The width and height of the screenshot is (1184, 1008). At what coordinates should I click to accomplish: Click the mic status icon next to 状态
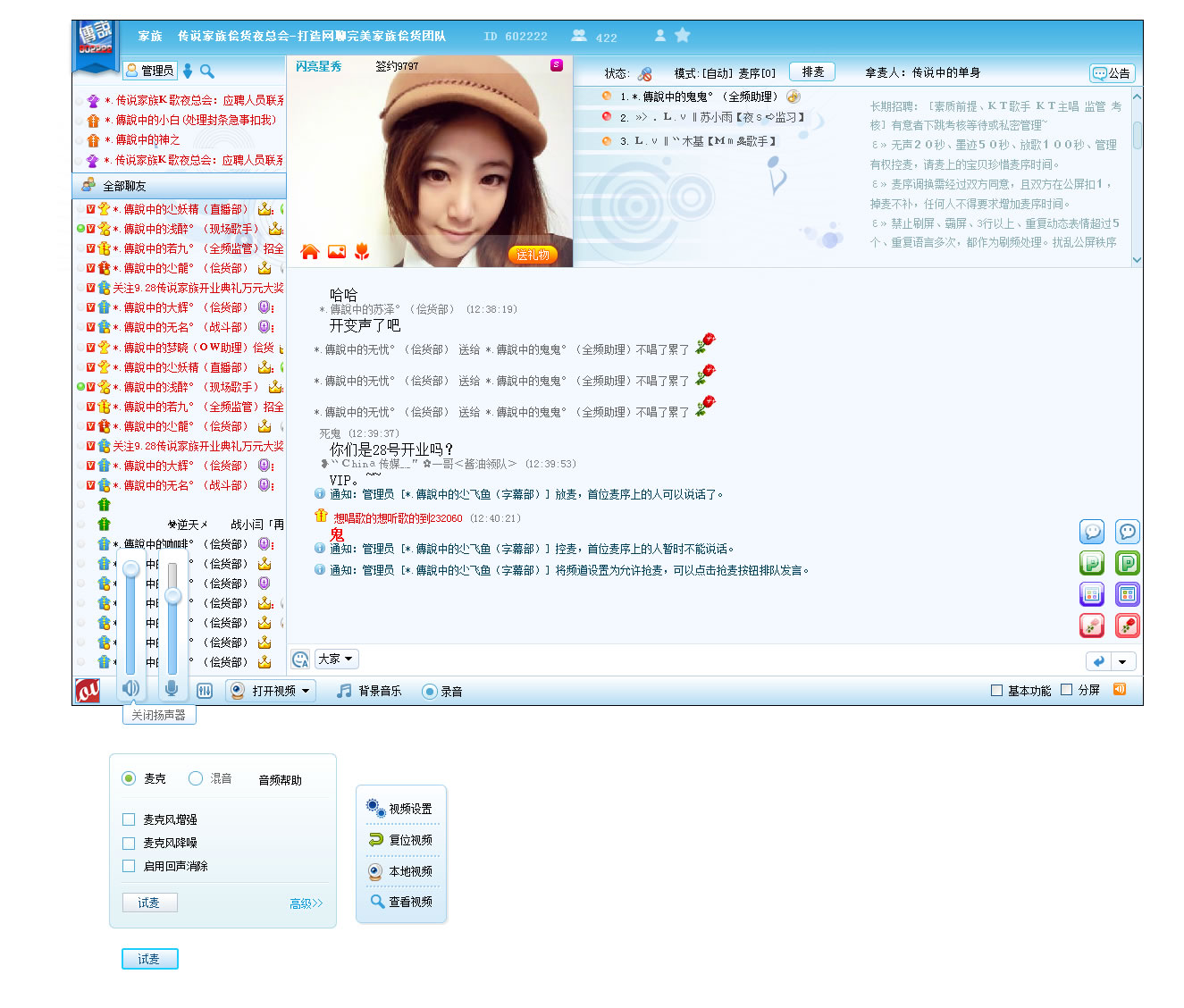pyautogui.click(x=645, y=73)
